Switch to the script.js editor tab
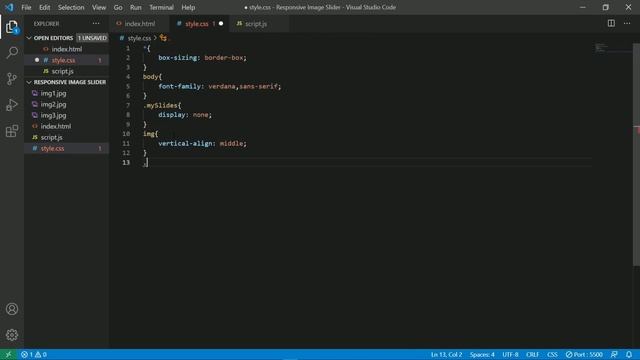 [259, 24]
